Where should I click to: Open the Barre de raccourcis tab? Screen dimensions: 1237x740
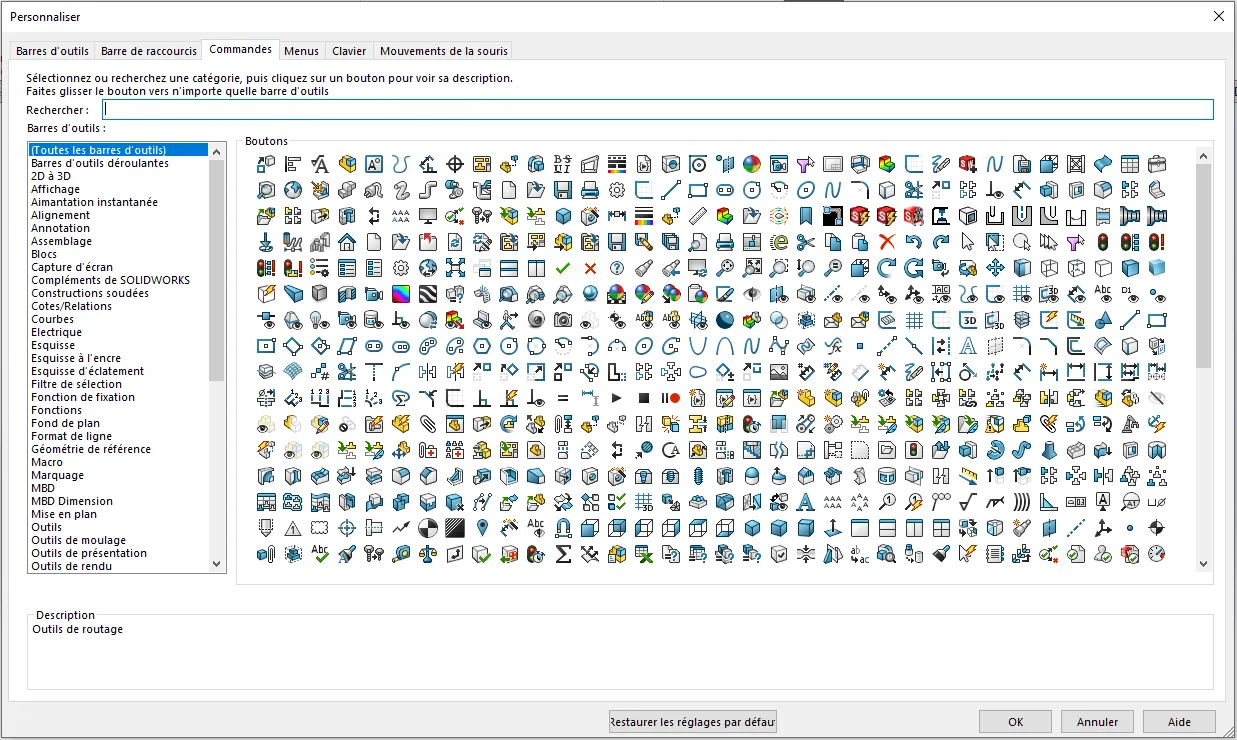pyautogui.click(x=149, y=51)
